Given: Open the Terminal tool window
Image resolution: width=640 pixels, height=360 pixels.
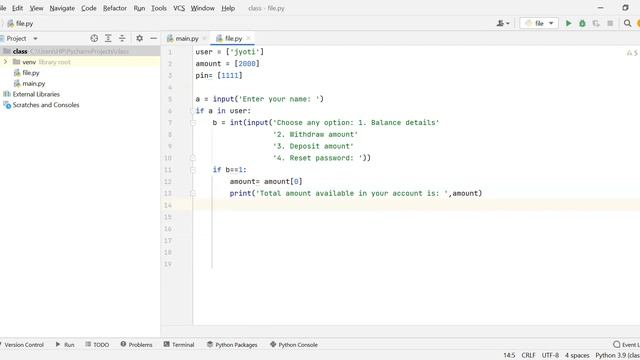Looking at the screenshot, I should [x=179, y=344].
